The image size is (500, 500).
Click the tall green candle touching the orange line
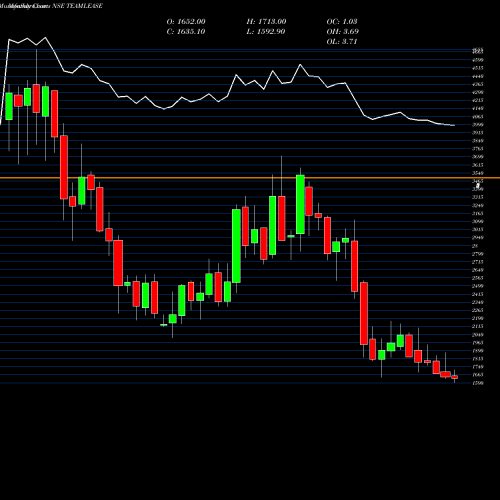[x=300, y=204]
